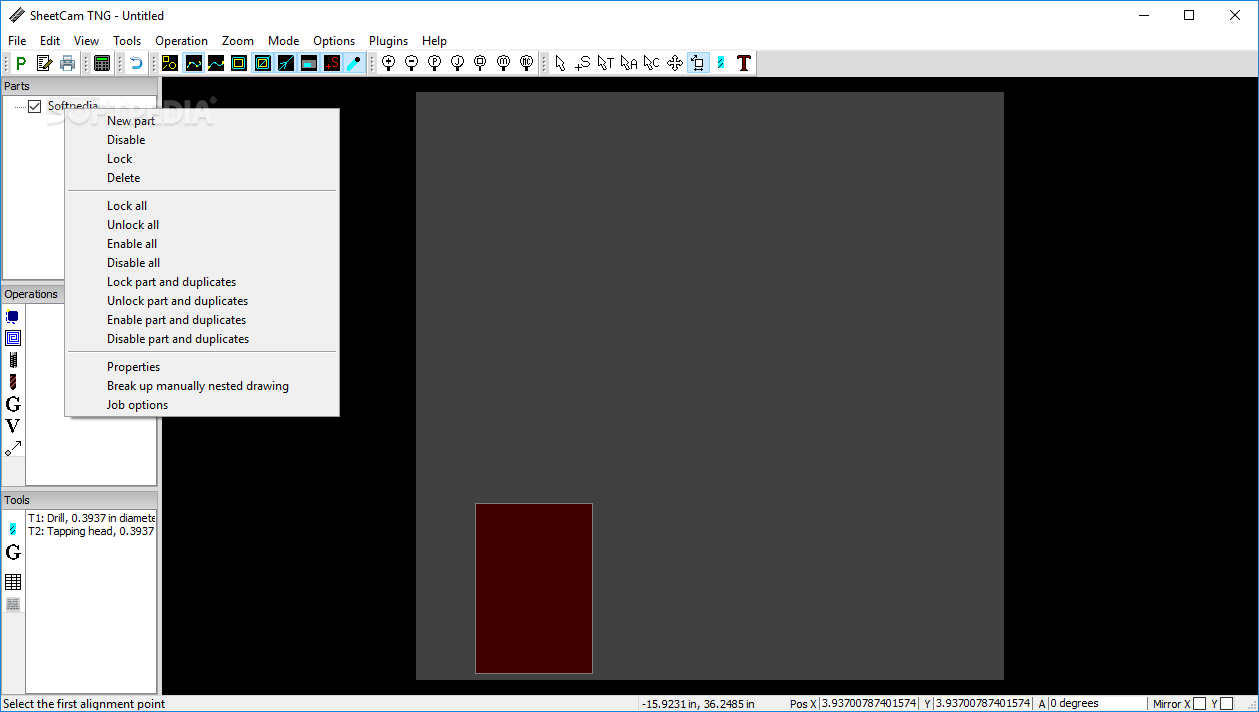1259x712 pixels.
Task: Add contour operation with blue shape icon
Action: click(13, 317)
